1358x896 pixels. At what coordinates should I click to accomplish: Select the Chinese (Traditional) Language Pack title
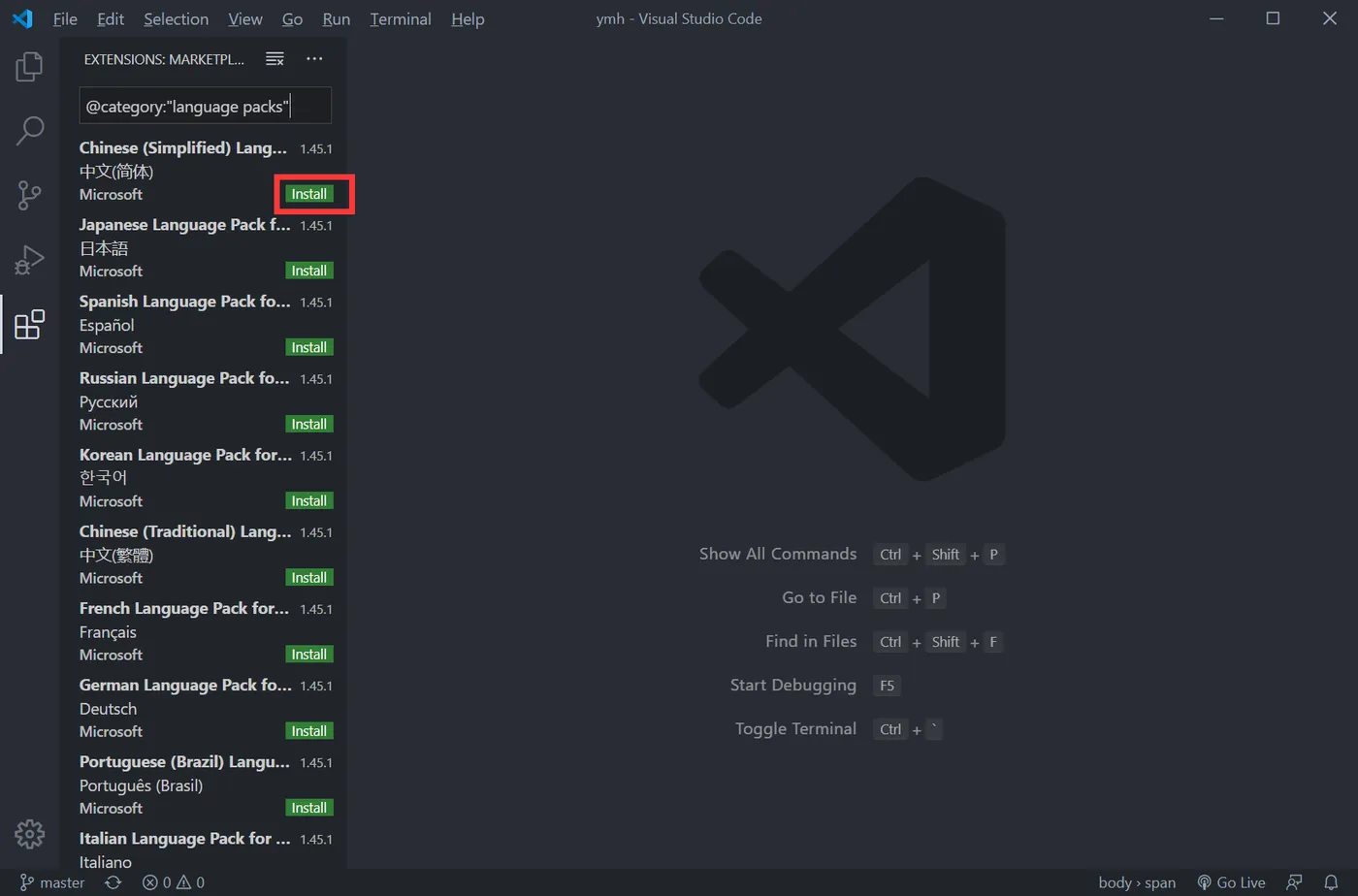click(185, 530)
